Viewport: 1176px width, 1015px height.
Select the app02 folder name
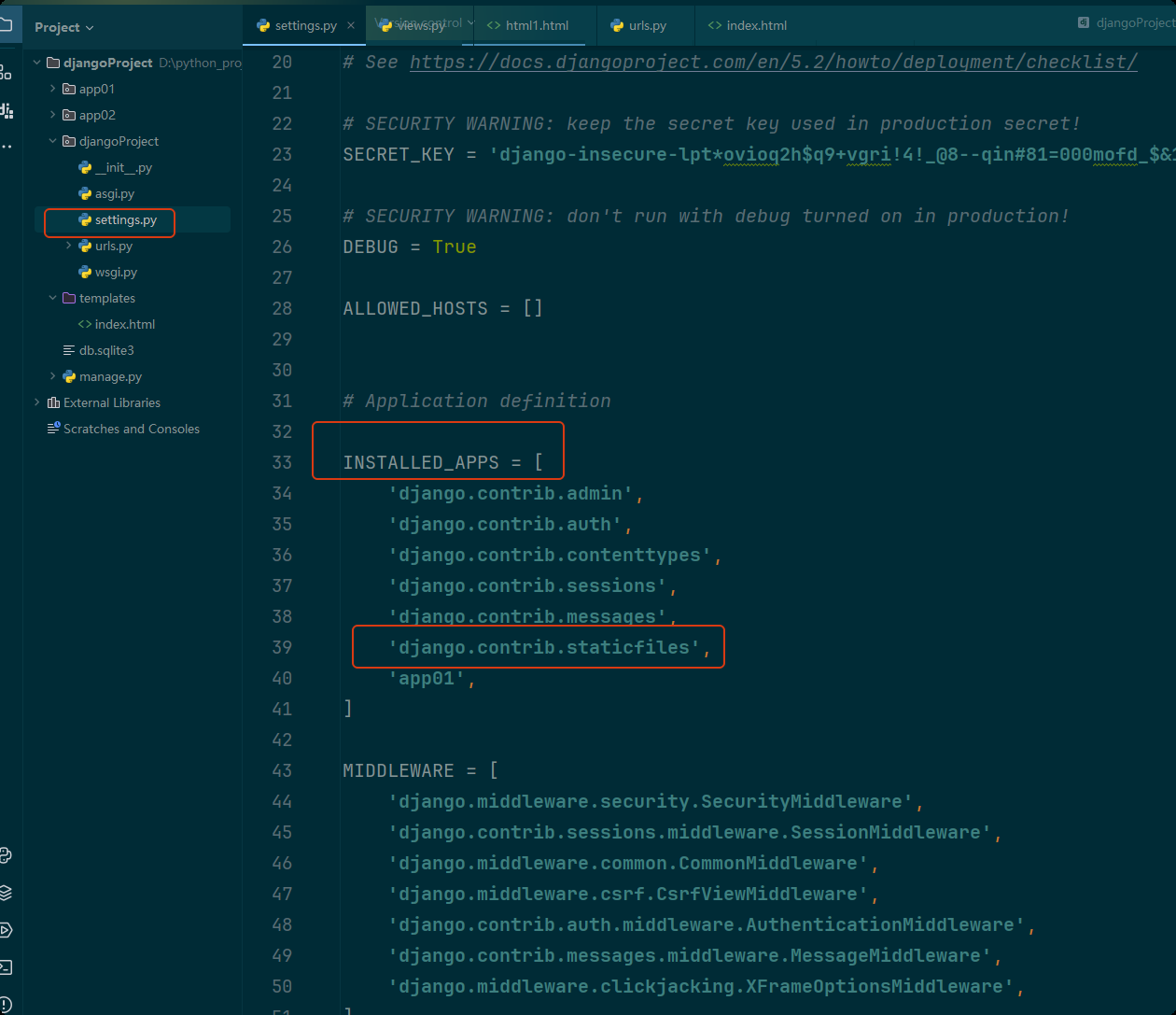(x=97, y=115)
